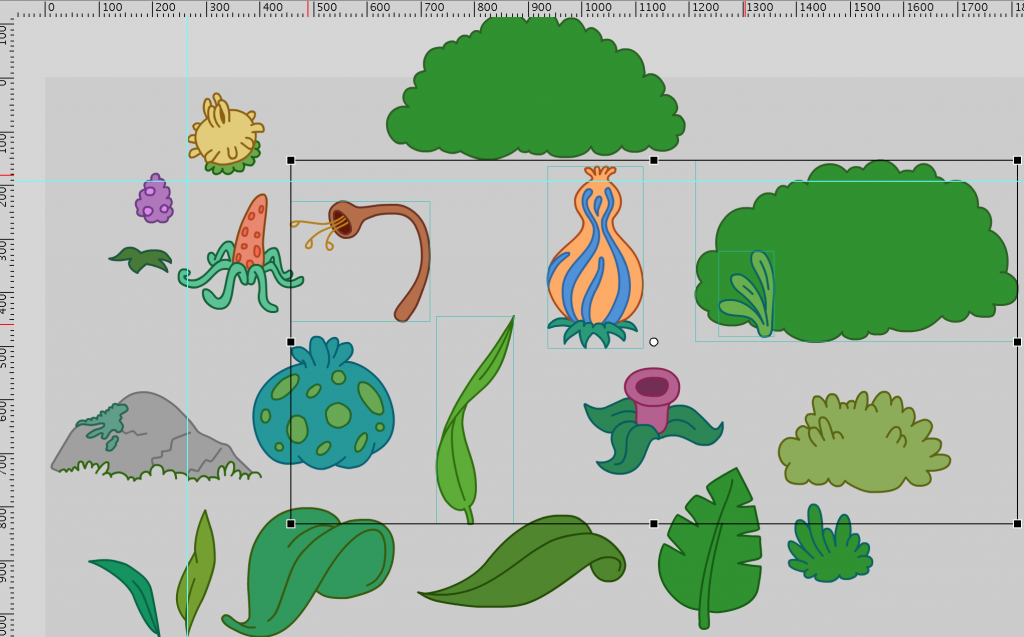Select the large green bush at top
This screenshot has height=637, width=1024.
click(534, 95)
